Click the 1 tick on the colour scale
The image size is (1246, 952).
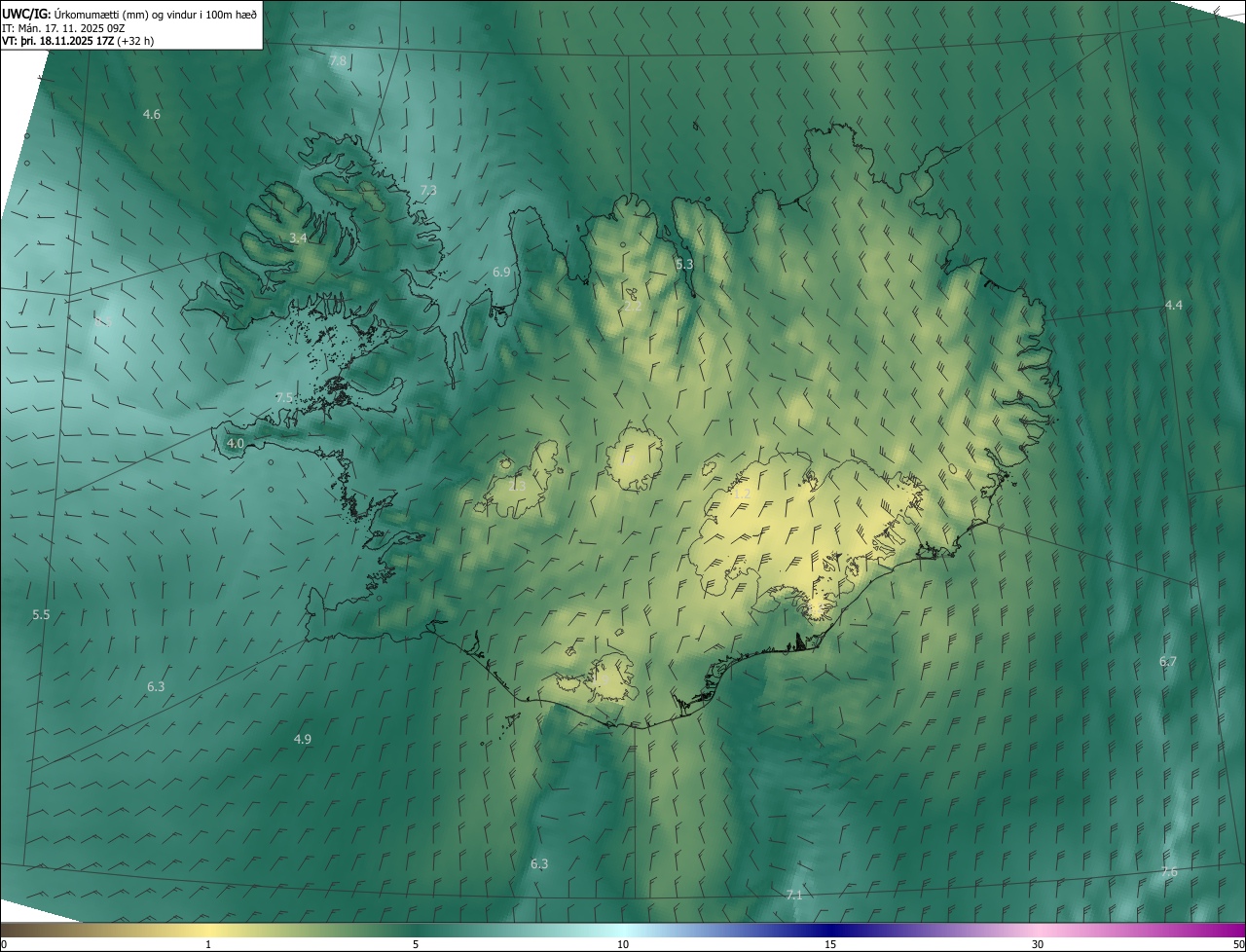(x=208, y=945)
